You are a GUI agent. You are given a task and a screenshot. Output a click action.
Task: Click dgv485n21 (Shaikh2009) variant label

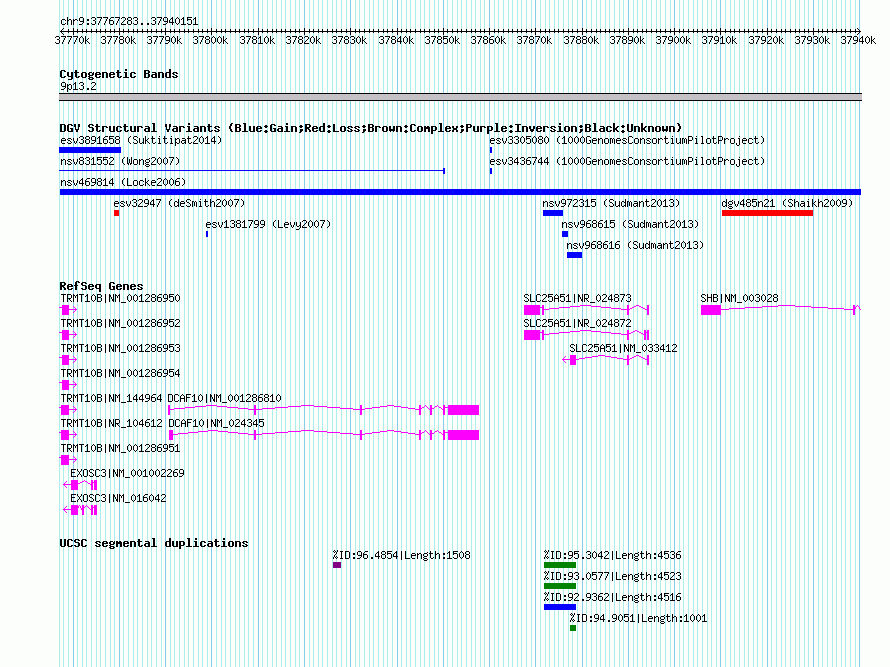(x=787, y=203)
